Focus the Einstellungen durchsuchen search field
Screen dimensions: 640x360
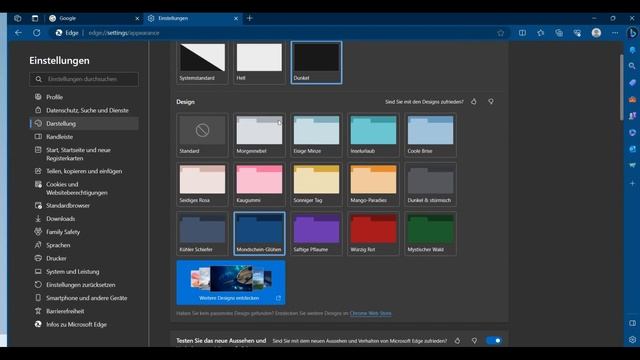coord(84,79)
